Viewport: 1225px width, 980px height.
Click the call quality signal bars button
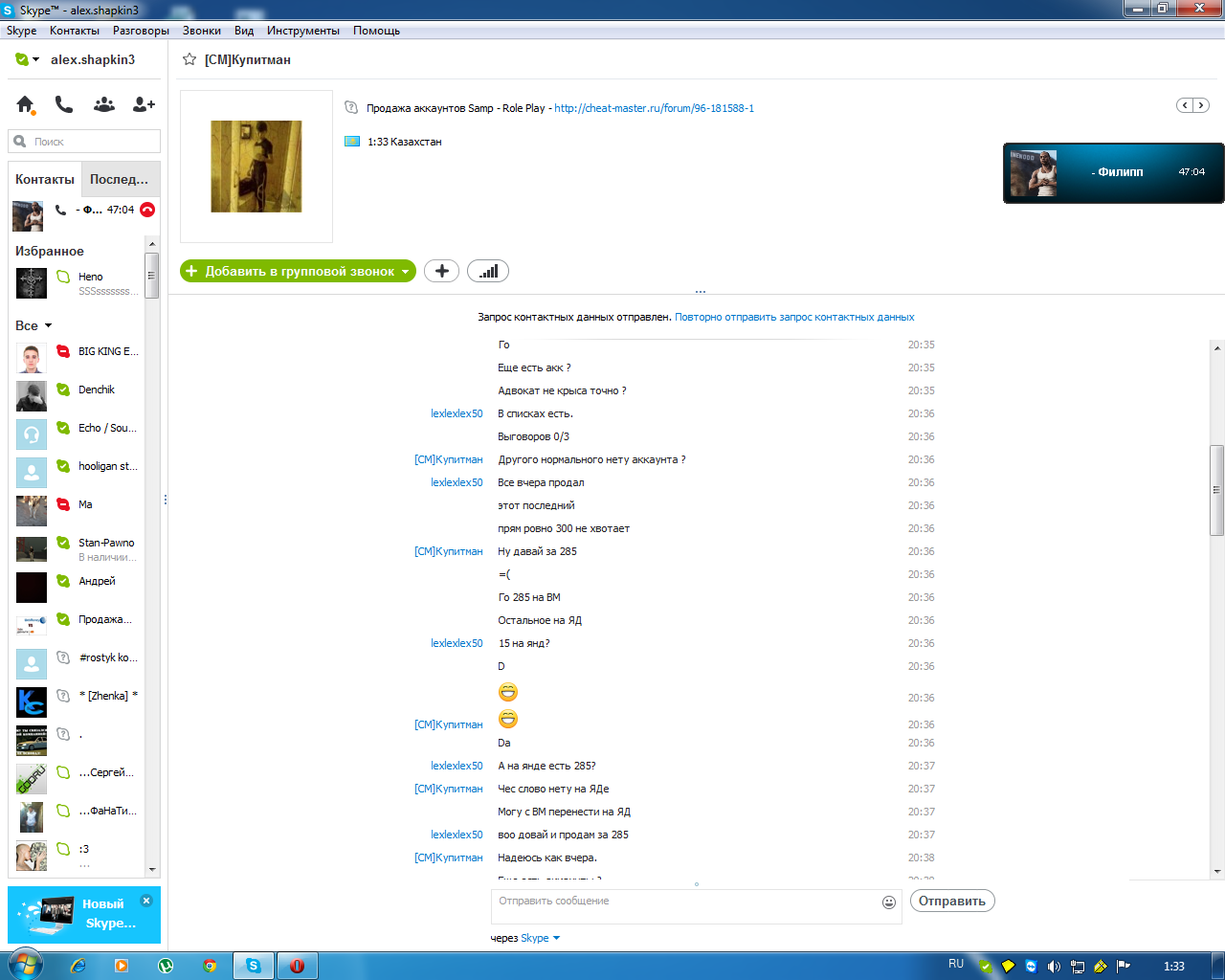coord(488,271)
